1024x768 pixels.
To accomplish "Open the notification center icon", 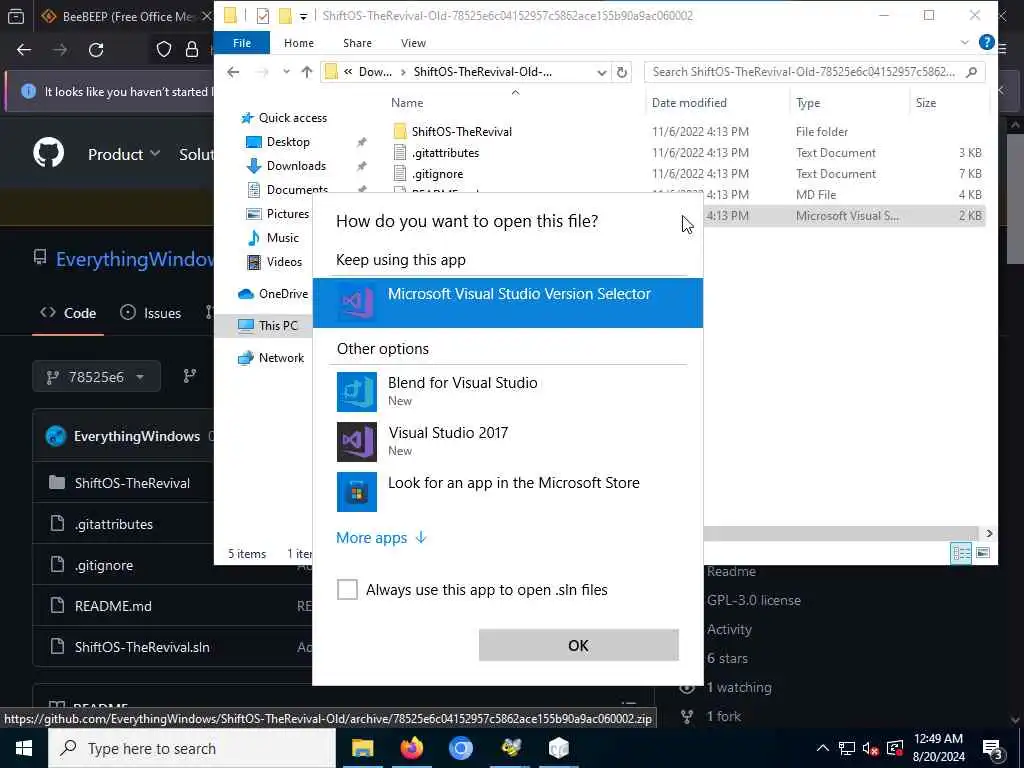I will click(992, 749).
